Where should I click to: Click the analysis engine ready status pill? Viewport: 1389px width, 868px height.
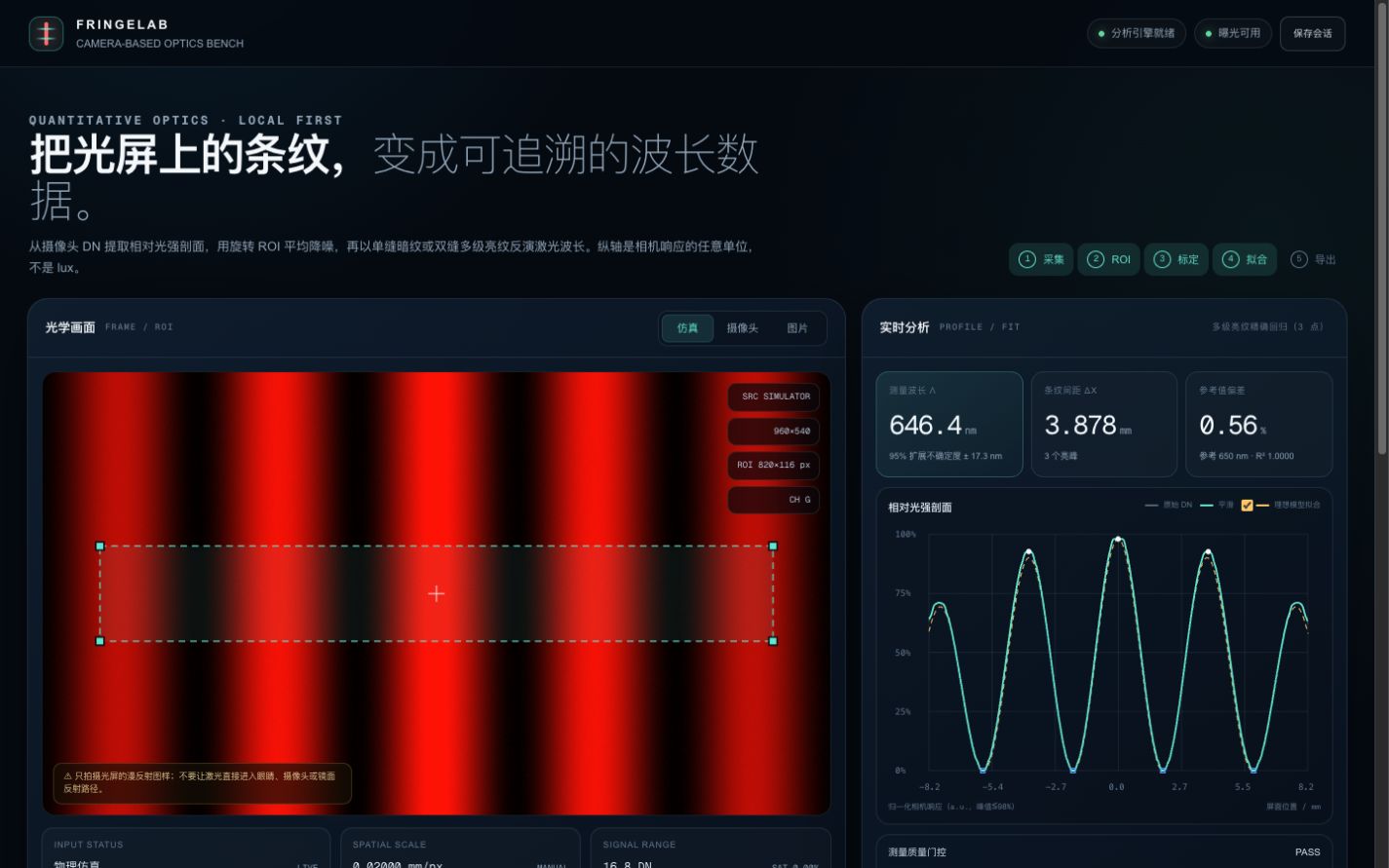point(1137,33)
